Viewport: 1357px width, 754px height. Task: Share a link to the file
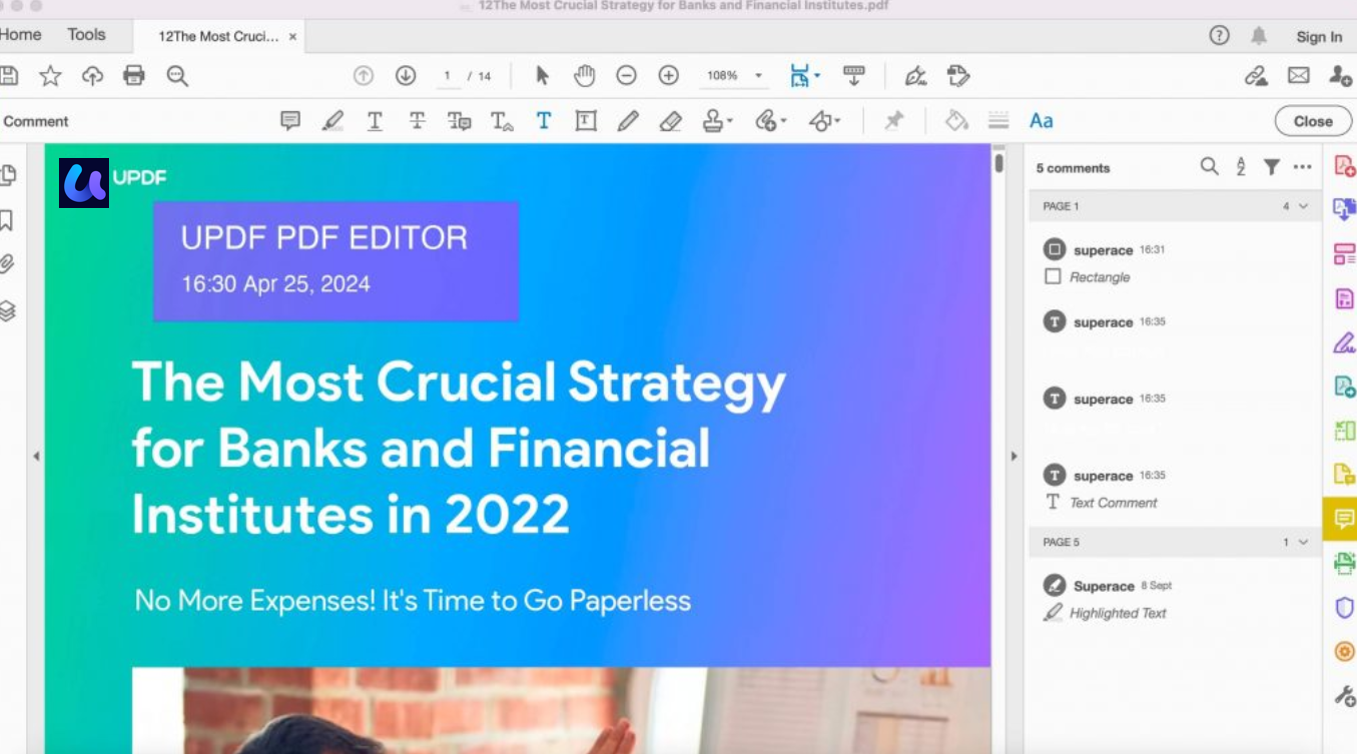click(x=1256, y=76)
